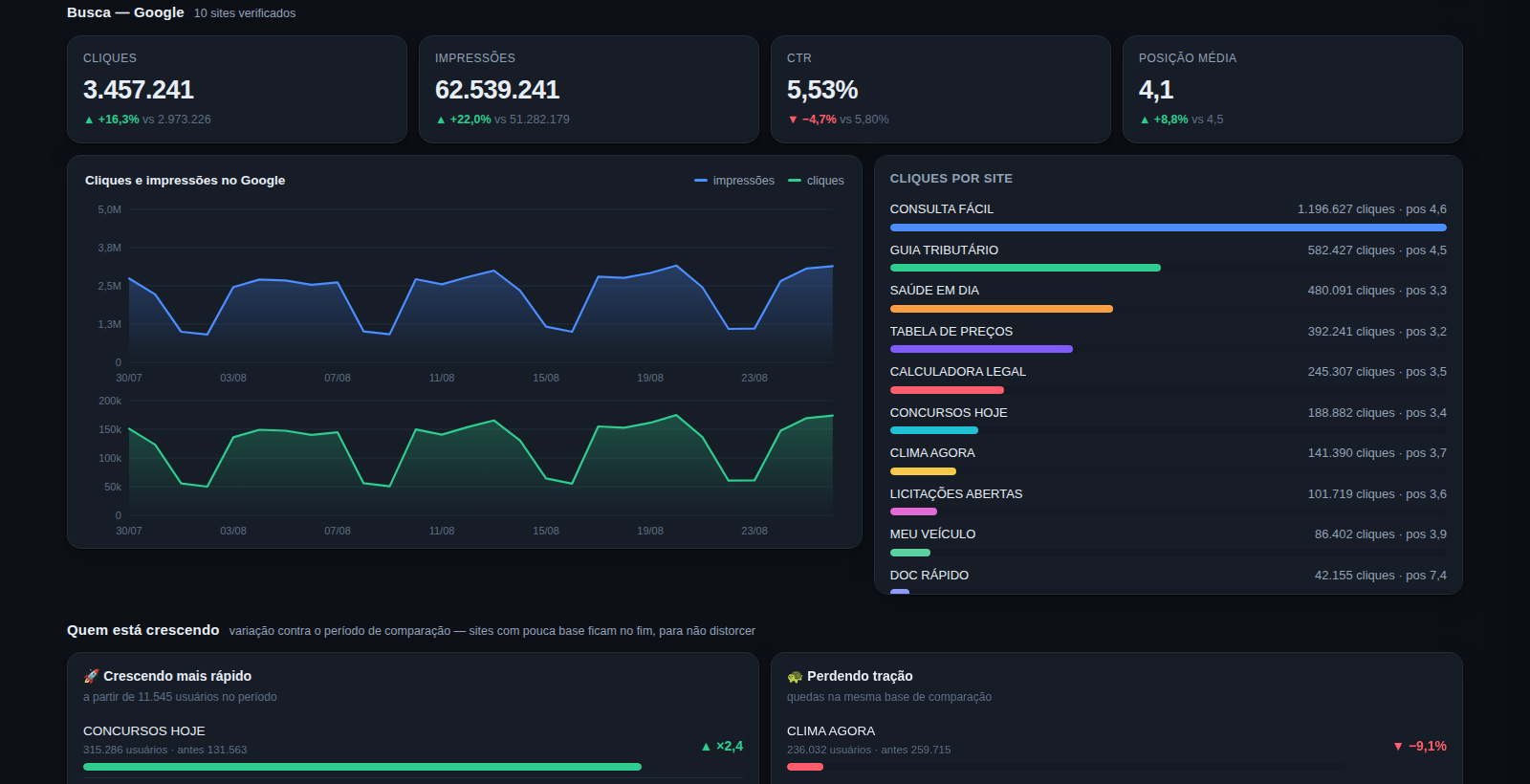Select the CALCULADORA LEGAL site row
Image resolution: width=1530 pixels, height=784 pixels.
coord(1168,379)
